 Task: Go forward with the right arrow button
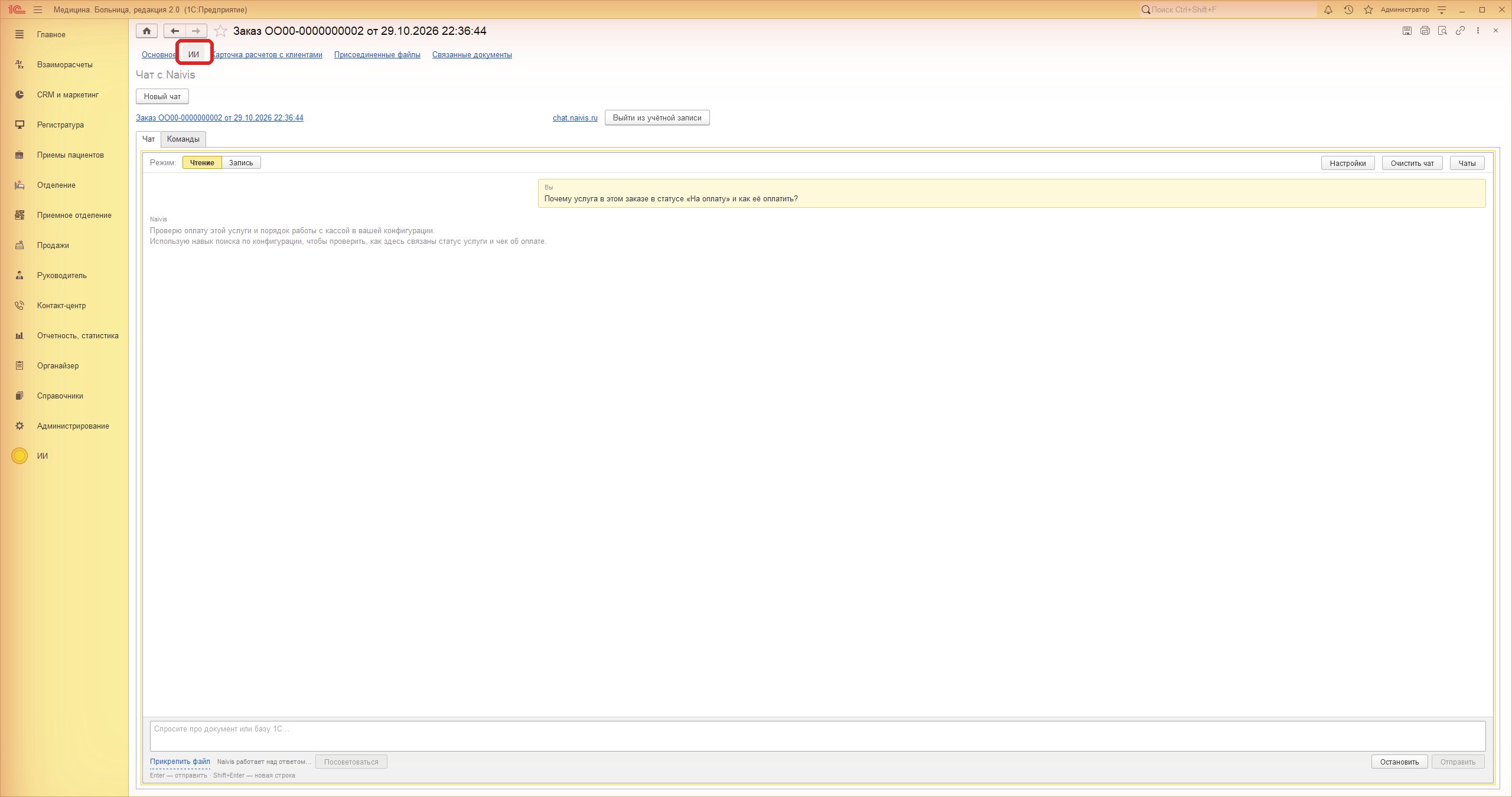tap(196, 31)
